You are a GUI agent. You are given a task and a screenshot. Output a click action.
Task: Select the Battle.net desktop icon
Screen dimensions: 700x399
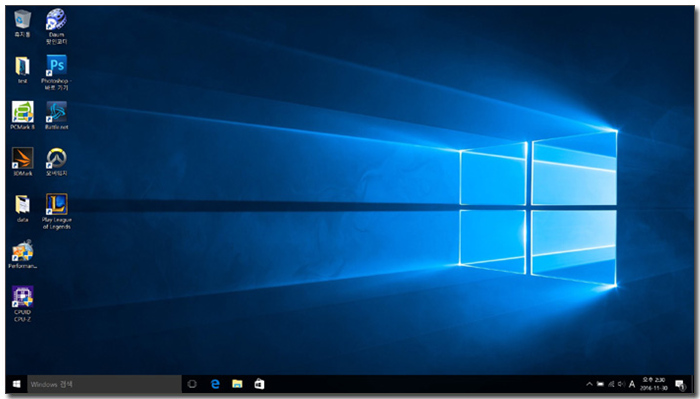click(56, 115)
